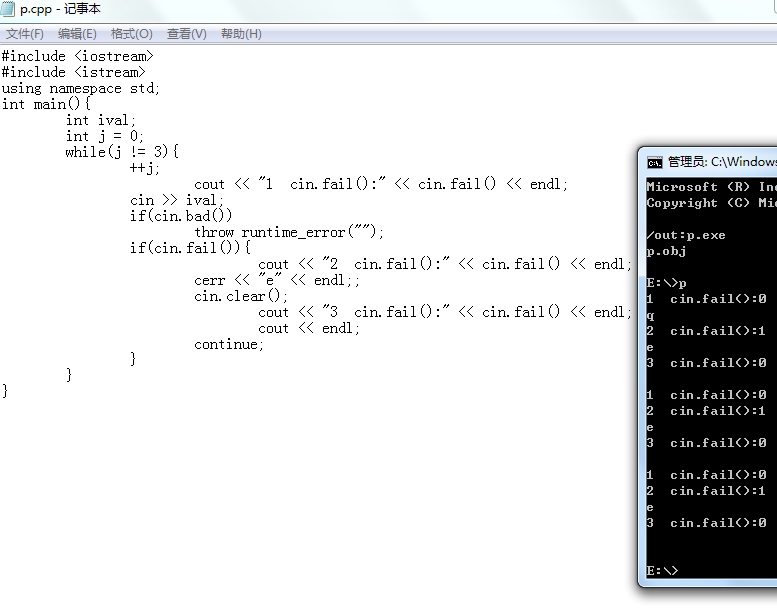Click the /out:p.exe line in console
Viewport: 777px width, 615px height.
pyautogui.click(x=686, y=235)
